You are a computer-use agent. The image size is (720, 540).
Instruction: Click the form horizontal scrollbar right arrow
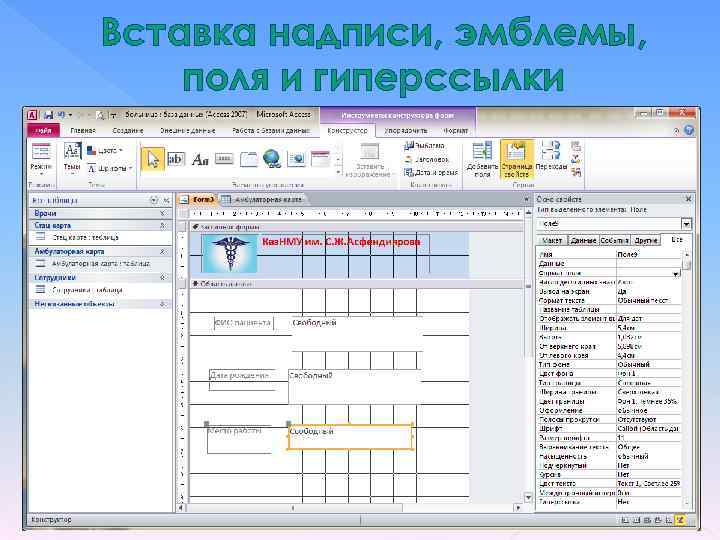518,508
